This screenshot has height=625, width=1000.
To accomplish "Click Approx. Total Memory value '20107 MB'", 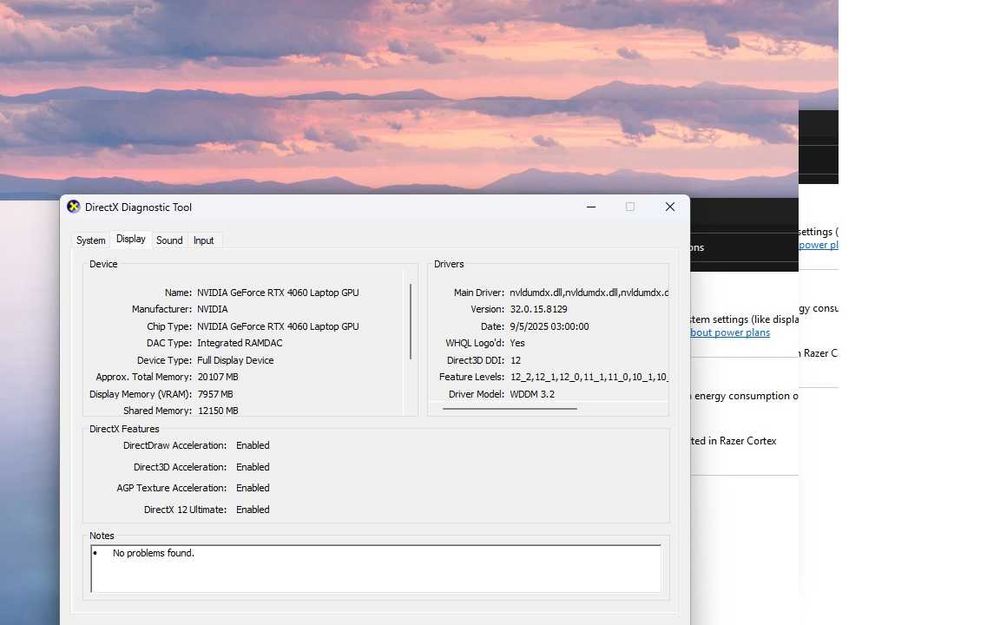I will [x=217, y=377].
